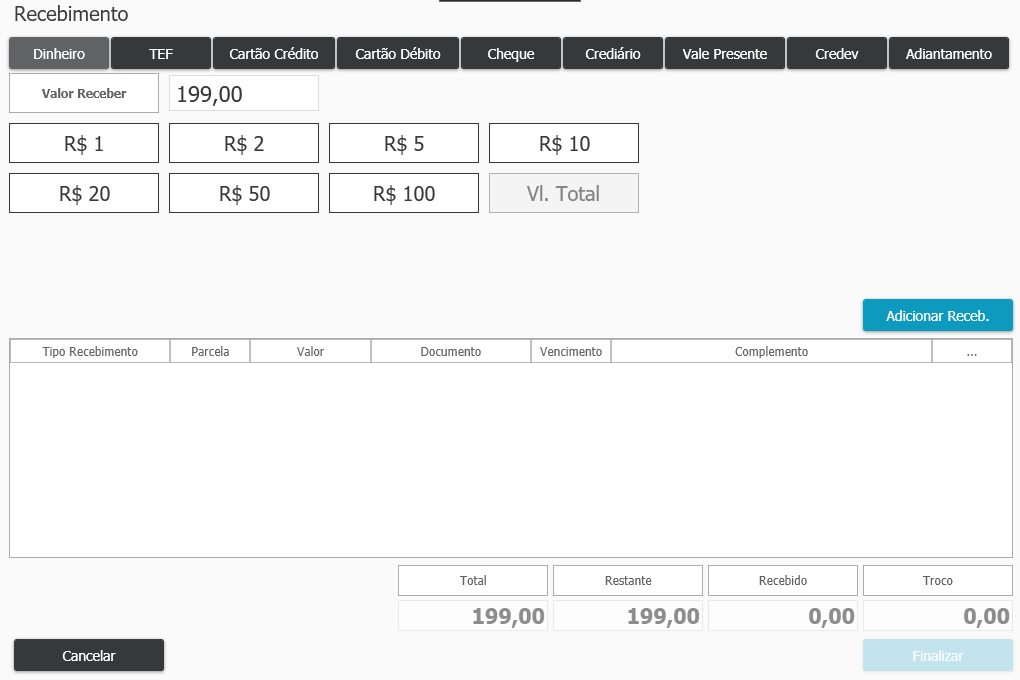Click the Valor column header

coord(310,352)
